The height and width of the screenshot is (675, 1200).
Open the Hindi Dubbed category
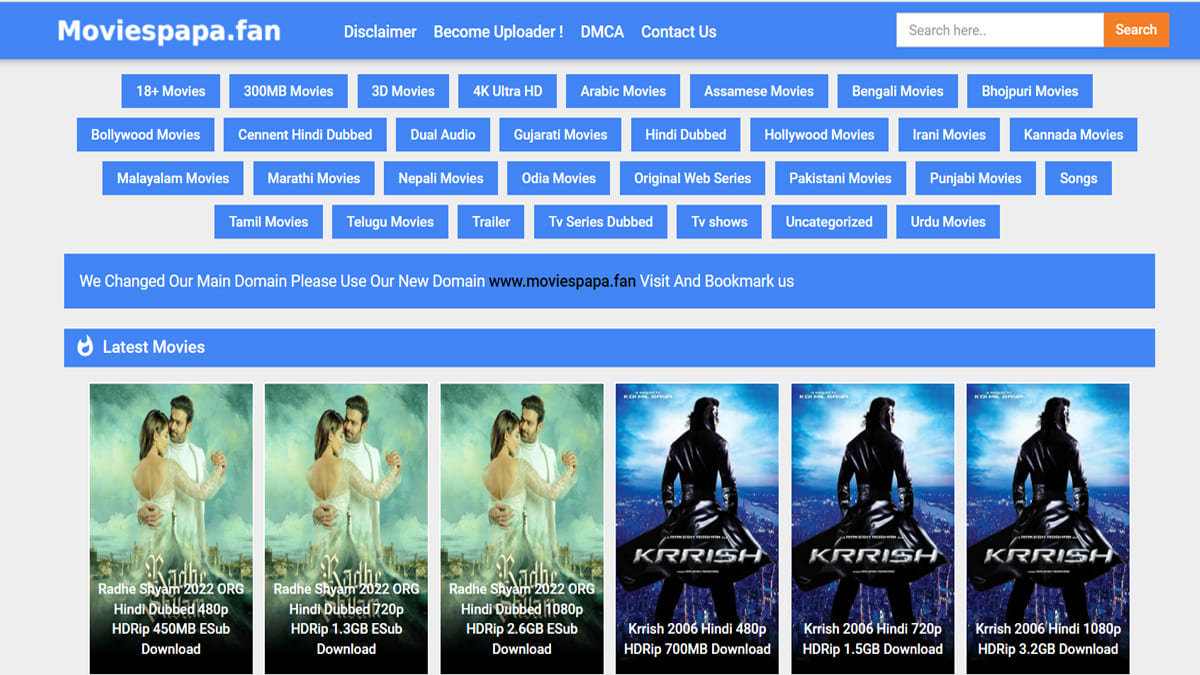coord(686,135)
